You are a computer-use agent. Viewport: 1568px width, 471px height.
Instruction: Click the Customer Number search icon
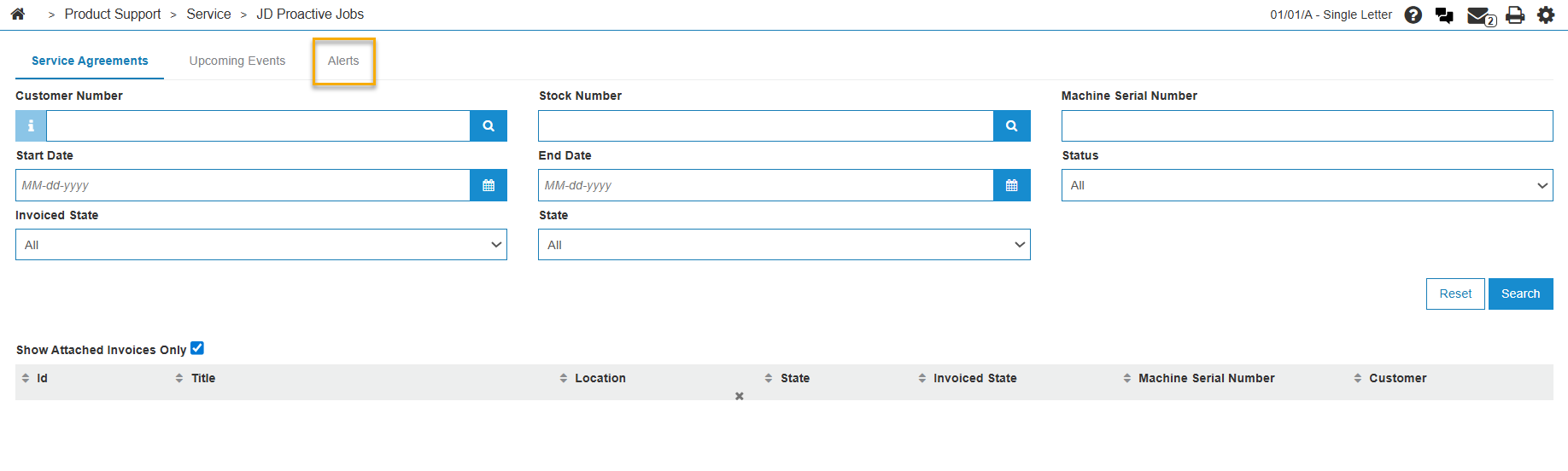(x=489, y=125)
